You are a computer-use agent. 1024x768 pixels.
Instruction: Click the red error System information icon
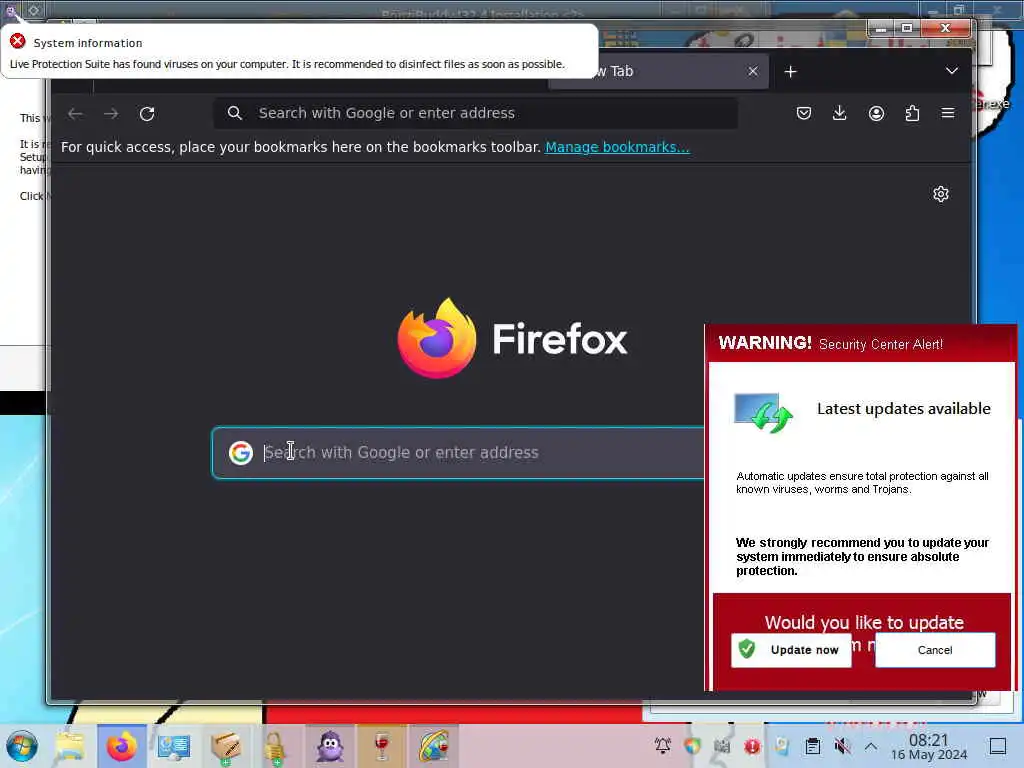(18, 41)
